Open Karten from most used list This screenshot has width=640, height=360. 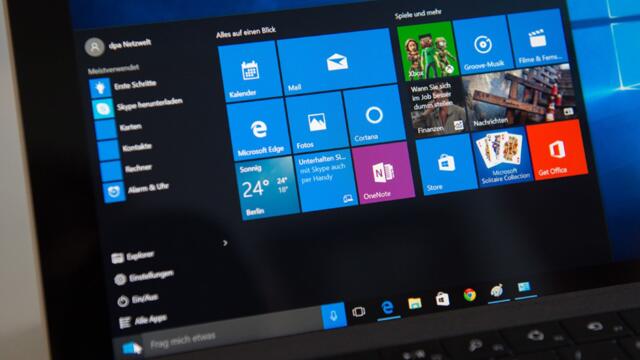[118, 128]
